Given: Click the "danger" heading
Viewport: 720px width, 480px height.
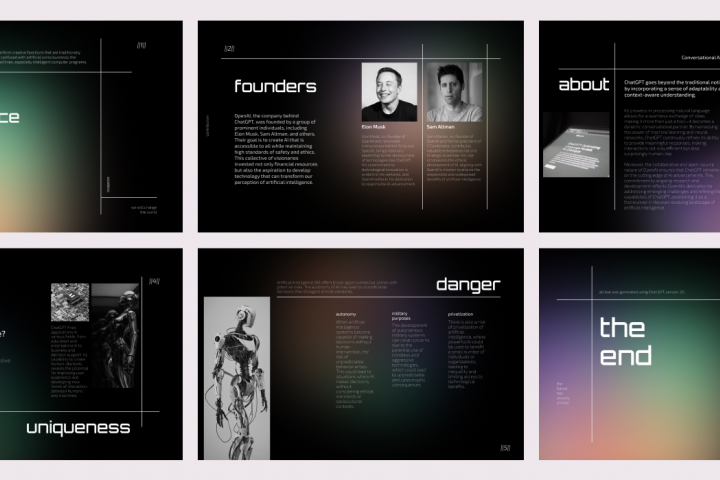Looking at the screenshot, I should 468,285.
